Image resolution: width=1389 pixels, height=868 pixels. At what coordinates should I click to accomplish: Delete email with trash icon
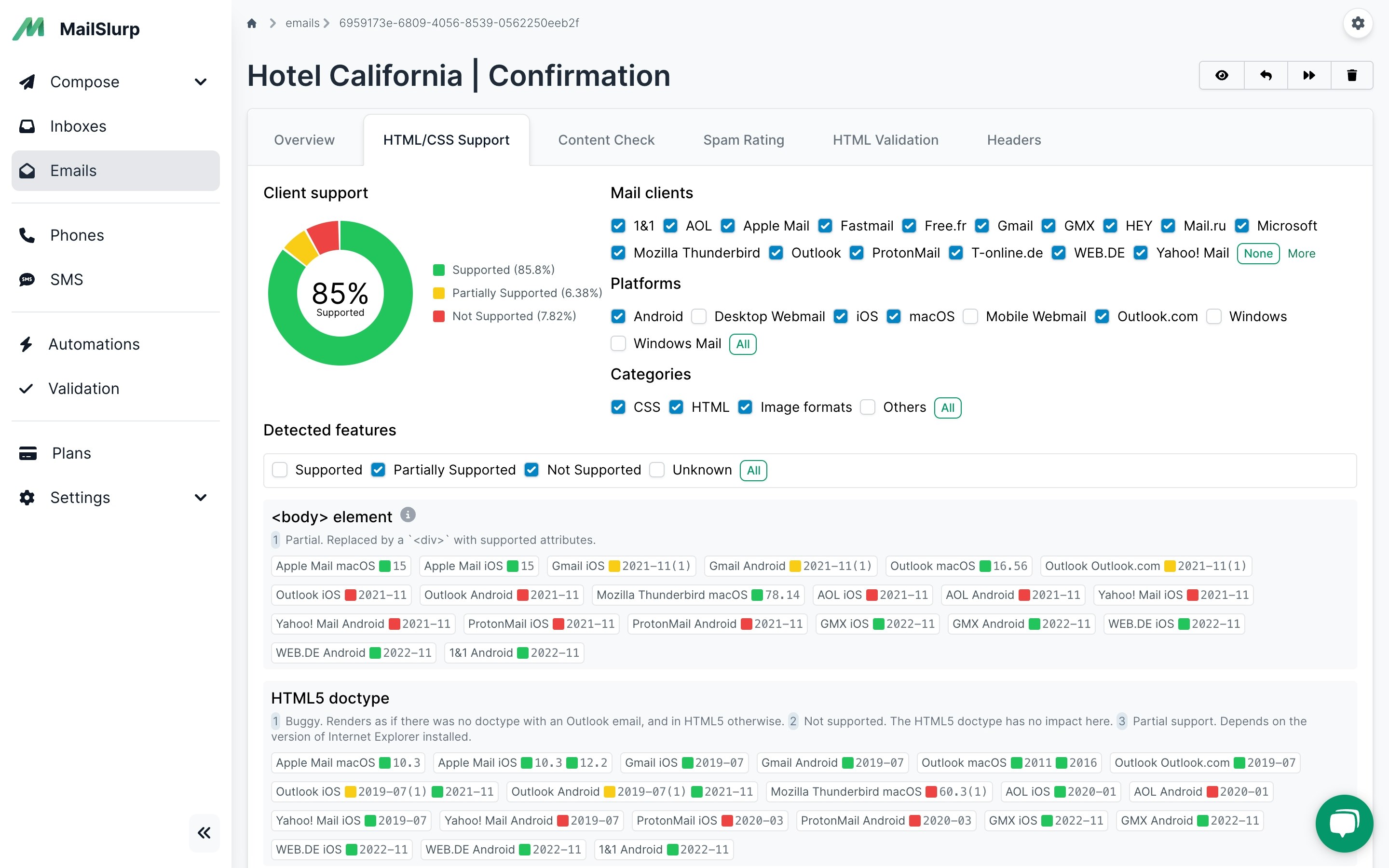(1352, 75)
